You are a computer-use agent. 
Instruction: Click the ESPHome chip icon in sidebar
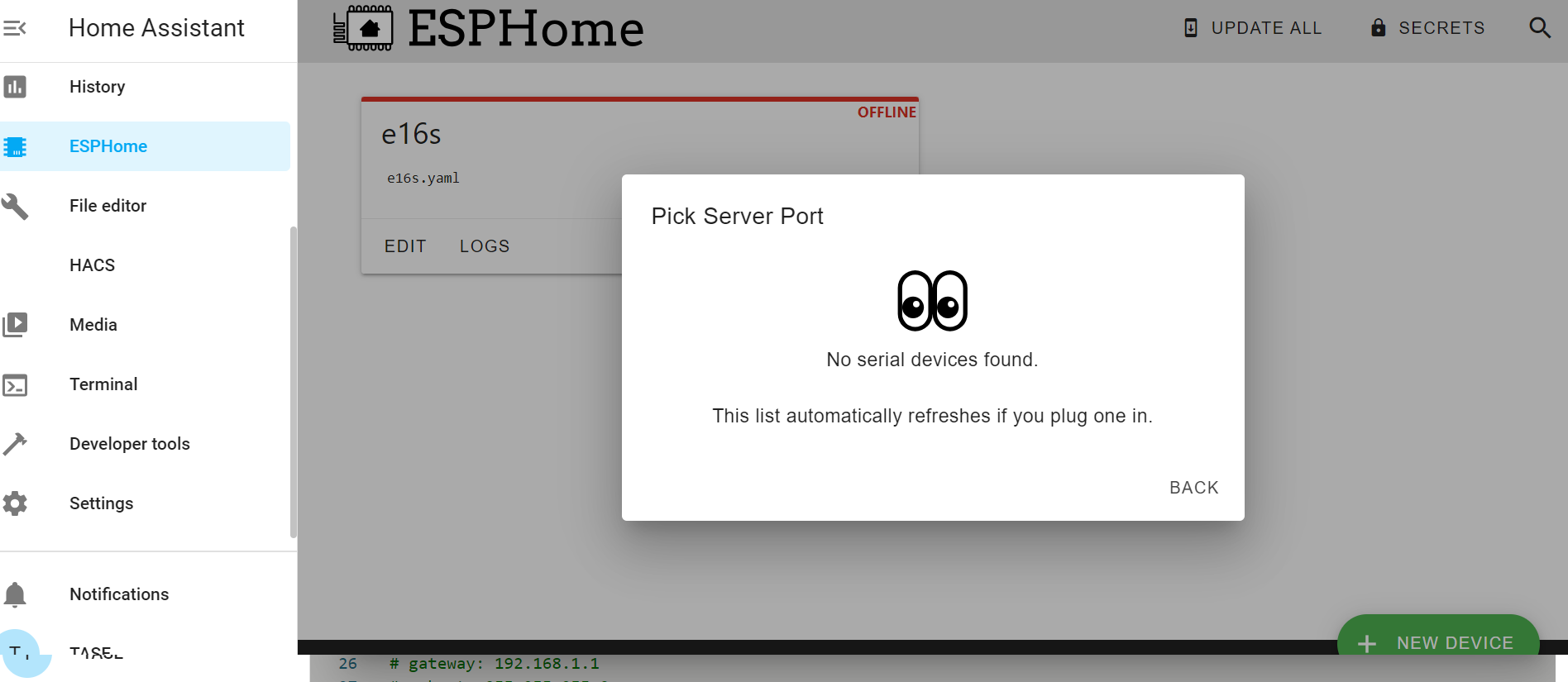tap(15, 147)
